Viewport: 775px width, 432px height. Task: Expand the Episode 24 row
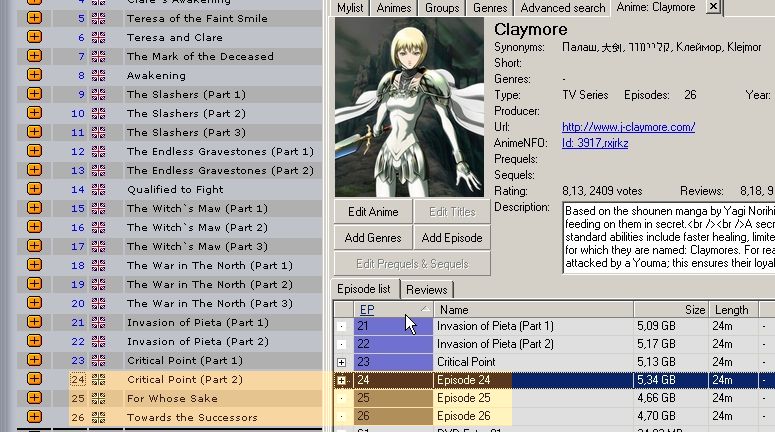[x=343, y=381]
